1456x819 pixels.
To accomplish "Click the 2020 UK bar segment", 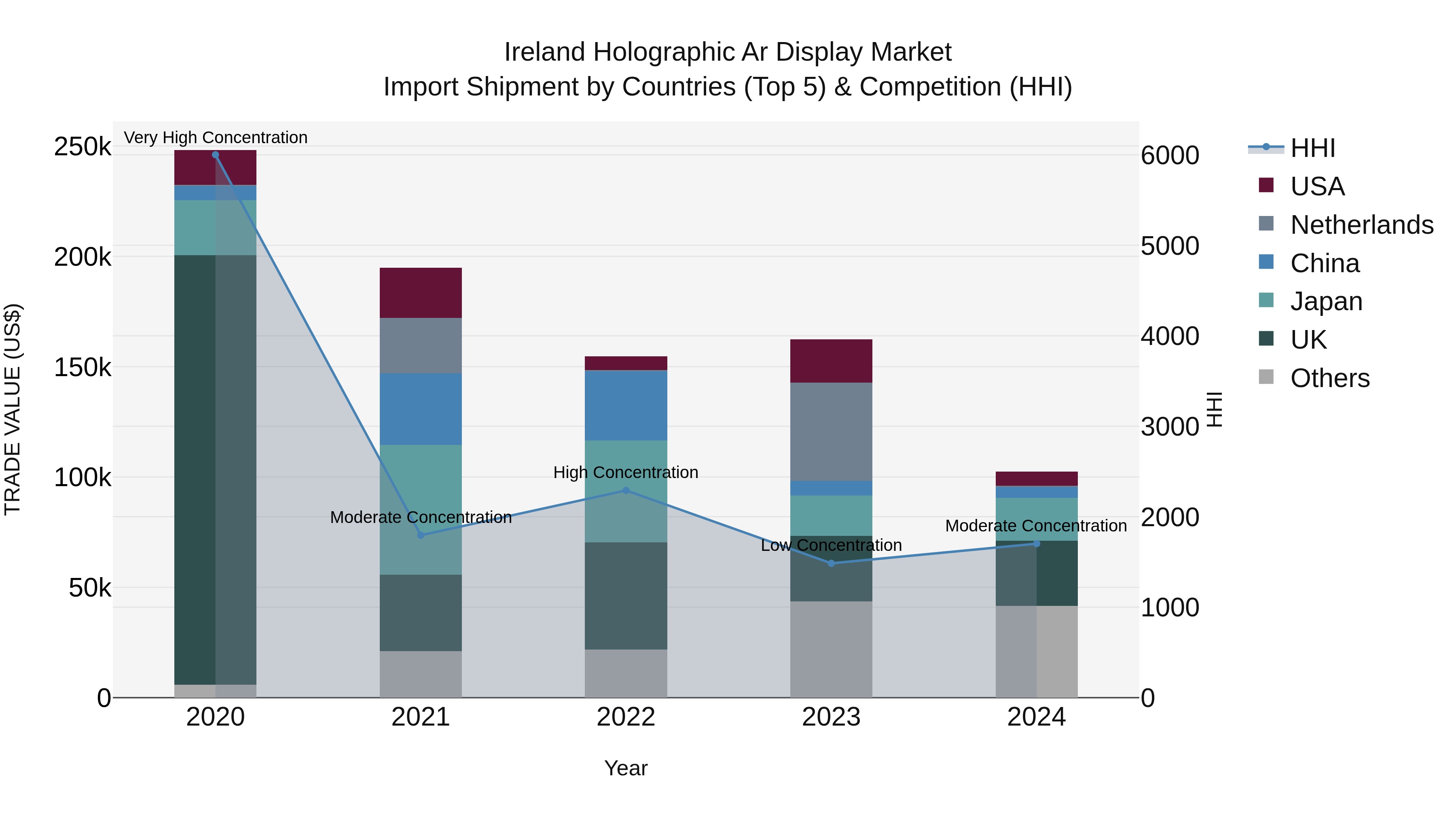I will (x=215, y=470).
